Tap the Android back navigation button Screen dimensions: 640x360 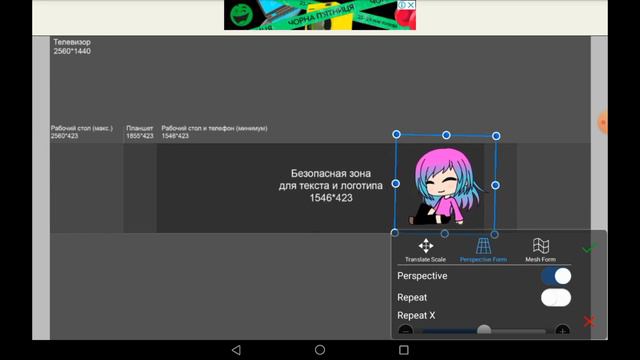(236, 350)
